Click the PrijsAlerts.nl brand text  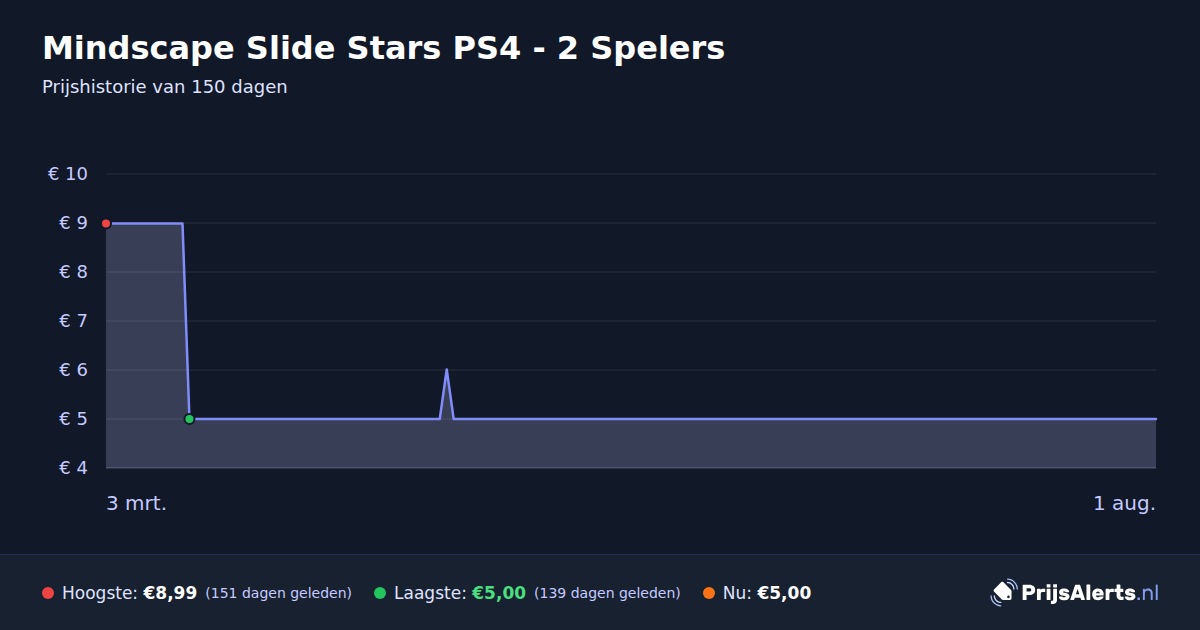coord(1090,592)
